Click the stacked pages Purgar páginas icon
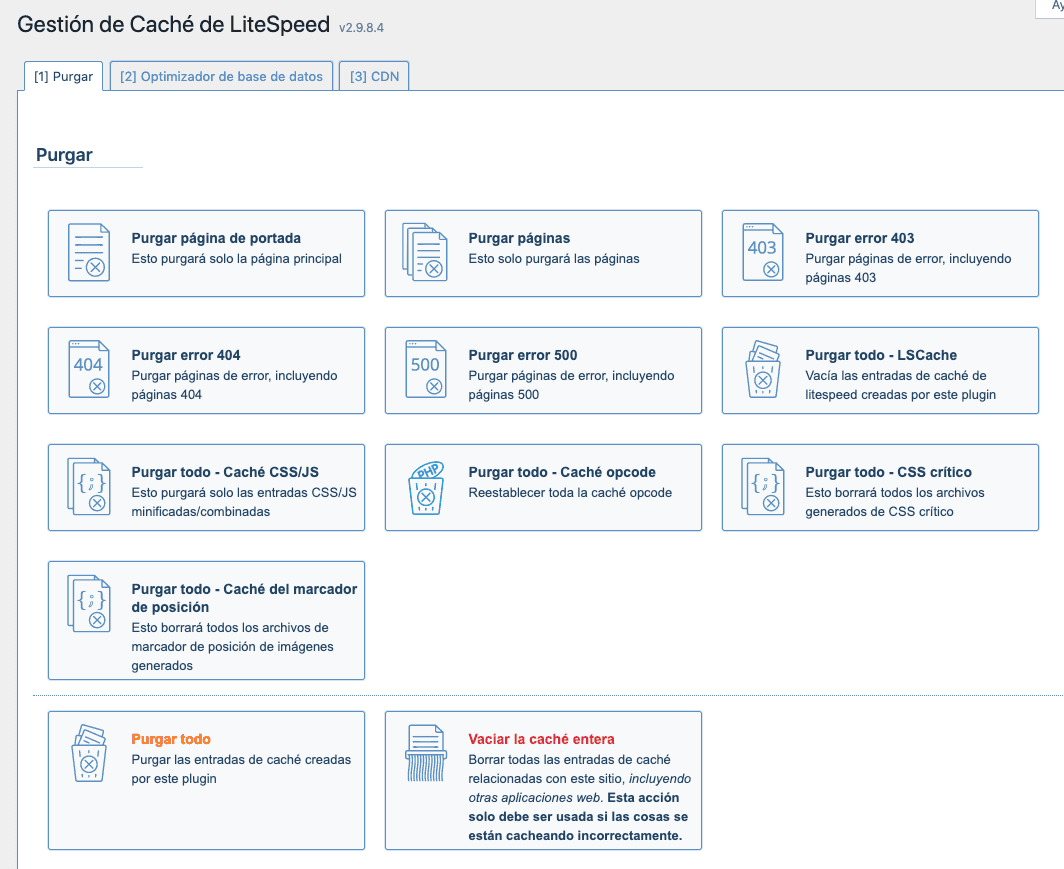1064x869 pixels. (x=425, y=252)
